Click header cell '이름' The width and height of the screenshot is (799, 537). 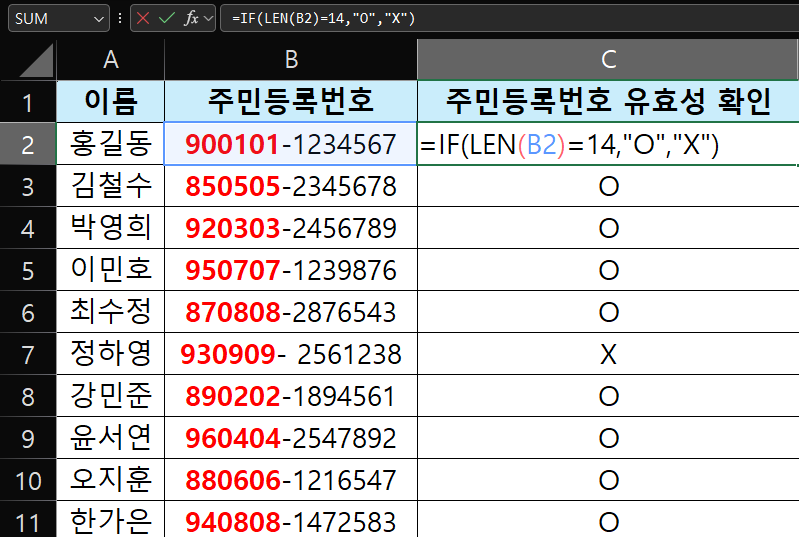tap(111, 101)
